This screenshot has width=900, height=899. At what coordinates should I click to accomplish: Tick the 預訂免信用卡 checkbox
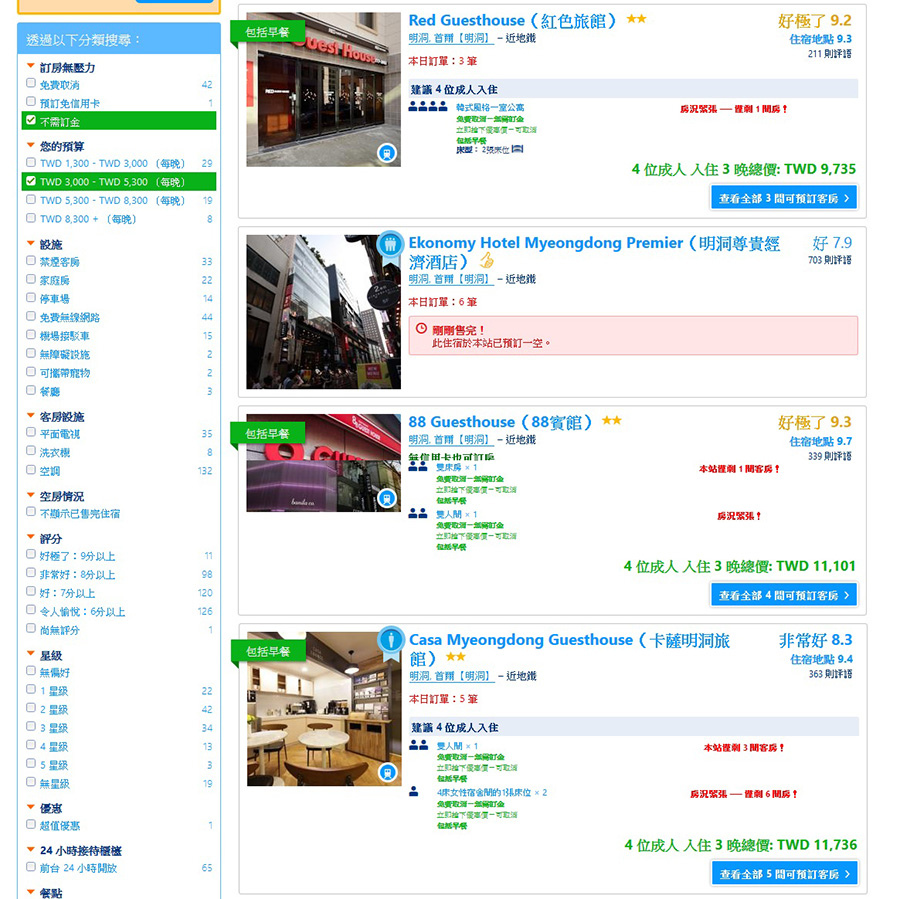point(31,102)
